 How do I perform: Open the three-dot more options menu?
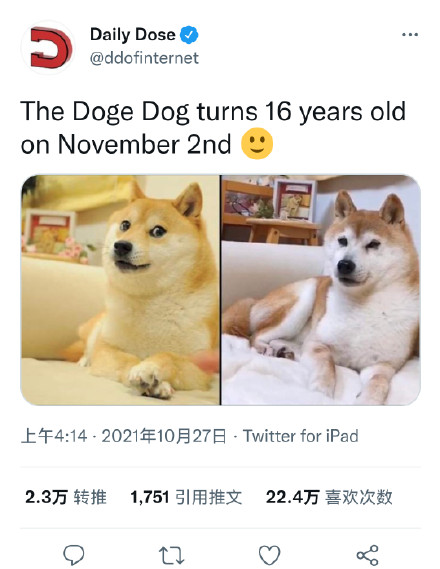pyautogui.click(x=410, y=35)
